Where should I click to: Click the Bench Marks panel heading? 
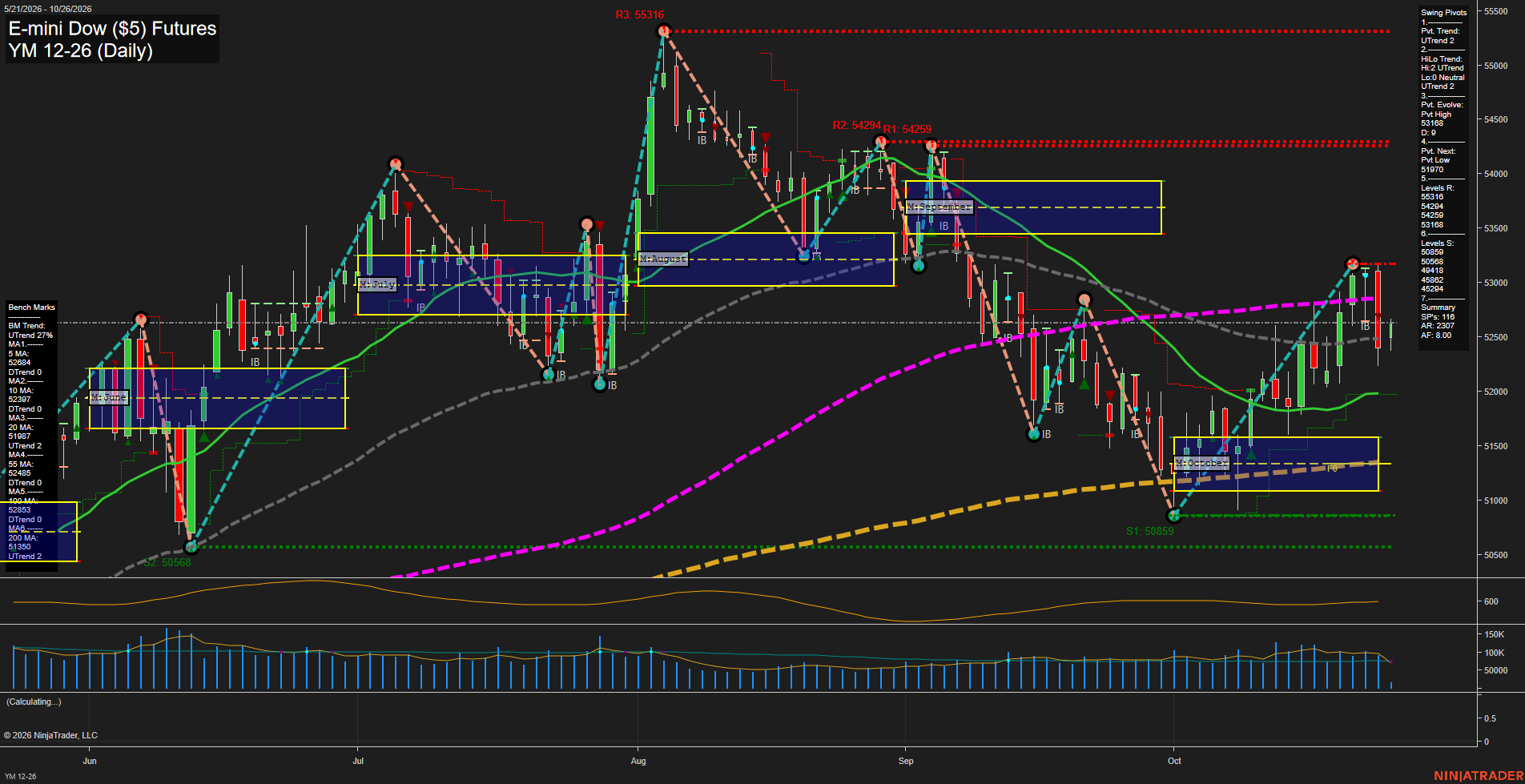32,308
